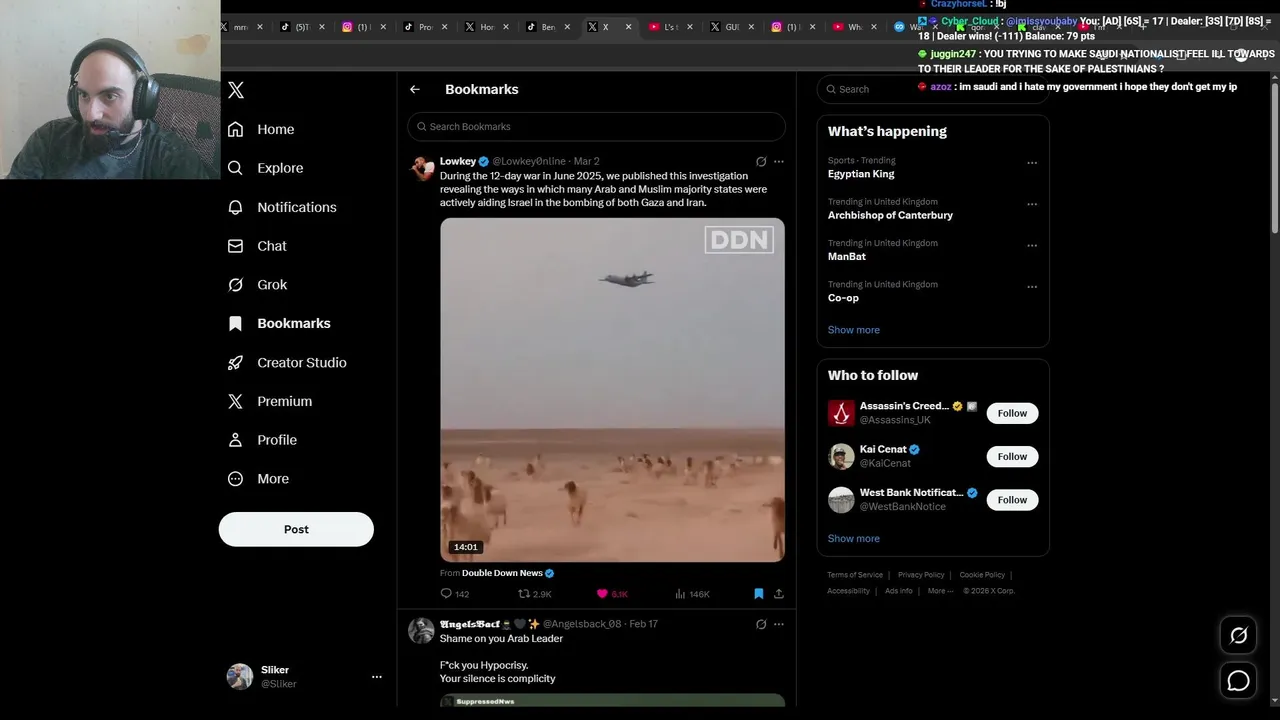This screenshot has height=720, width=1280.
Task: Open Notifications page
Action: pos(282,207)
